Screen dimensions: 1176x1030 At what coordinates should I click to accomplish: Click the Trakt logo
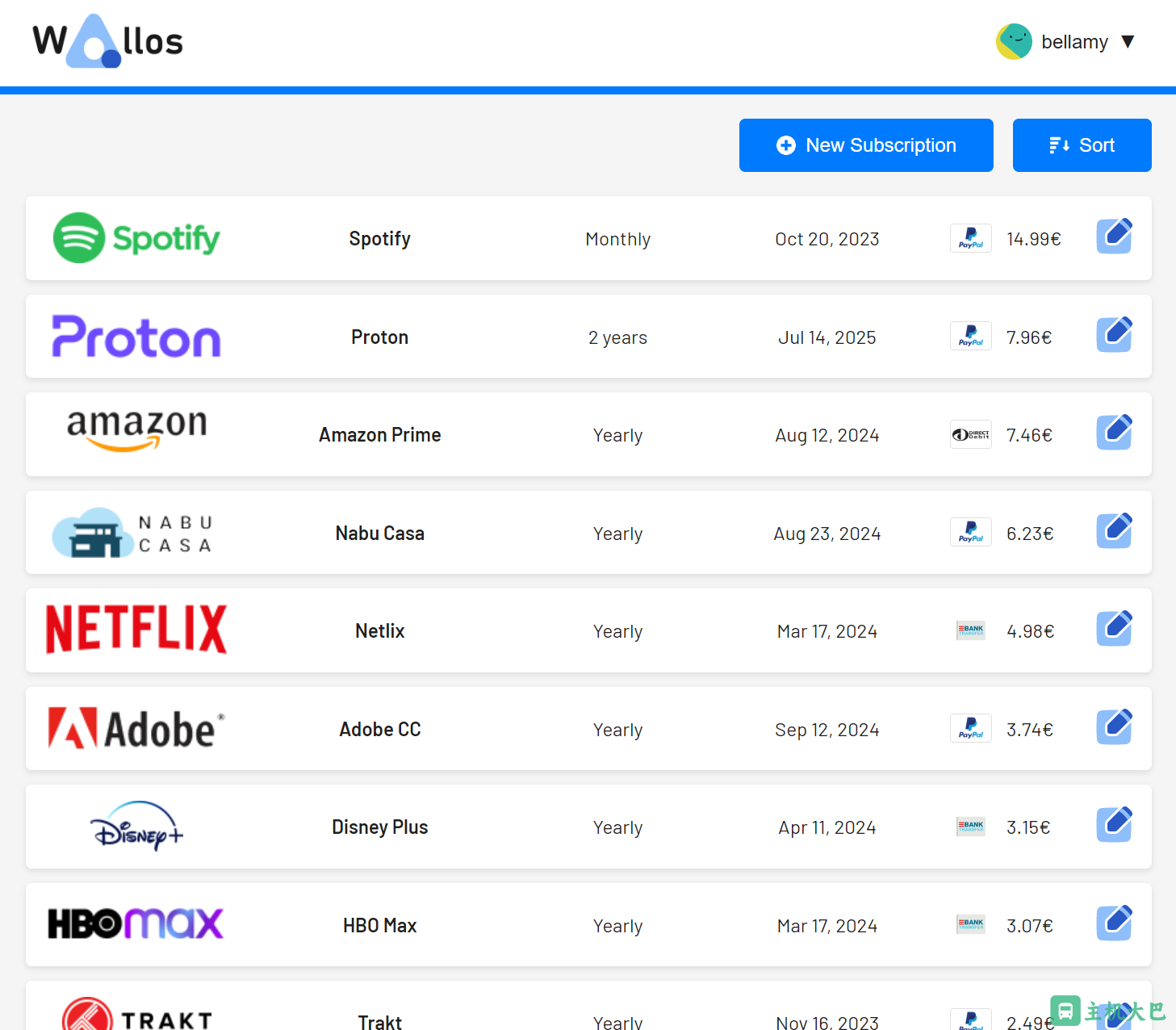[x=137, y=1014]
